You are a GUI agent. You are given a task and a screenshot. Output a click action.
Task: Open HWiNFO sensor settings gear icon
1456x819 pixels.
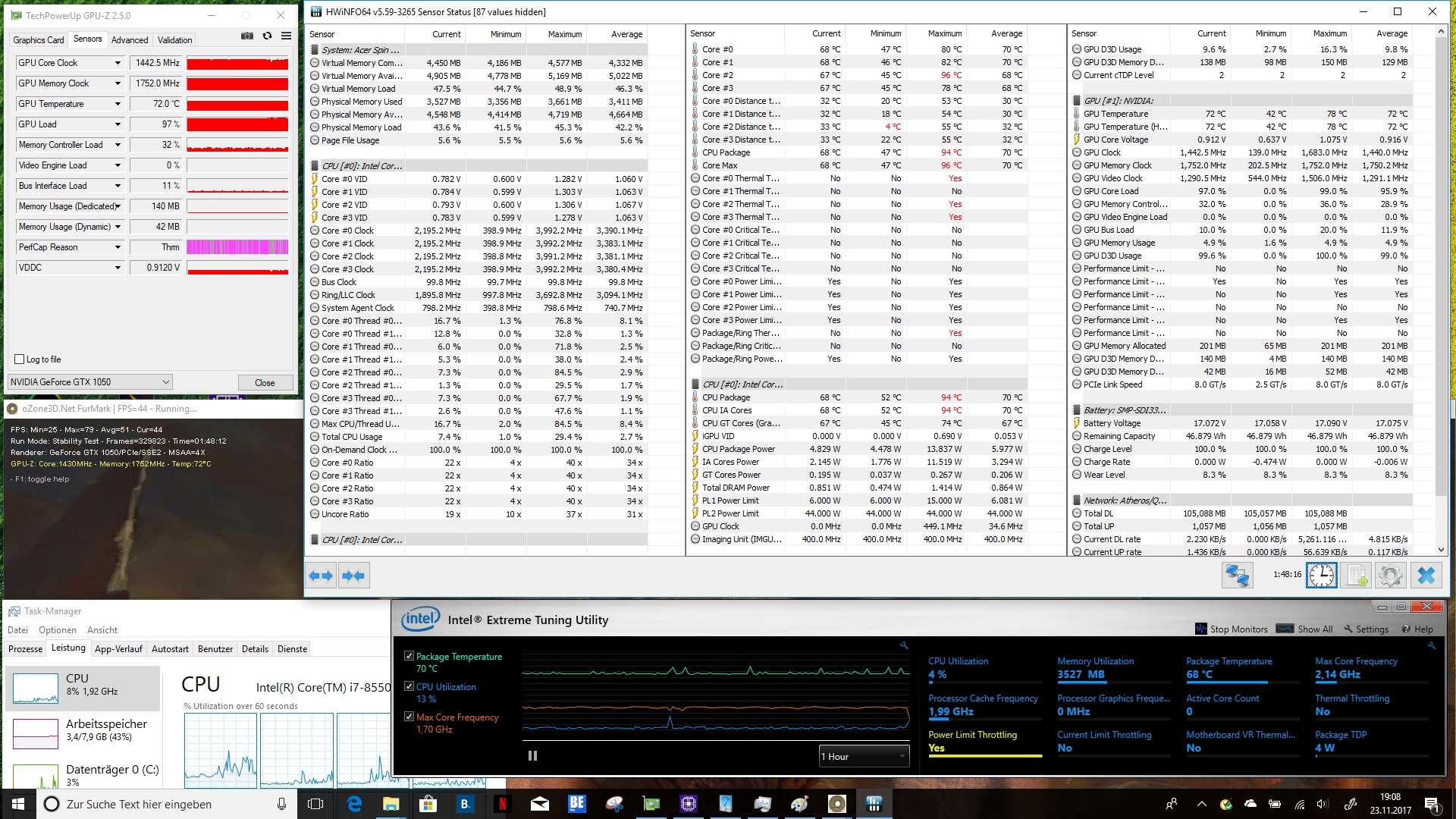tap(1390, 576)
